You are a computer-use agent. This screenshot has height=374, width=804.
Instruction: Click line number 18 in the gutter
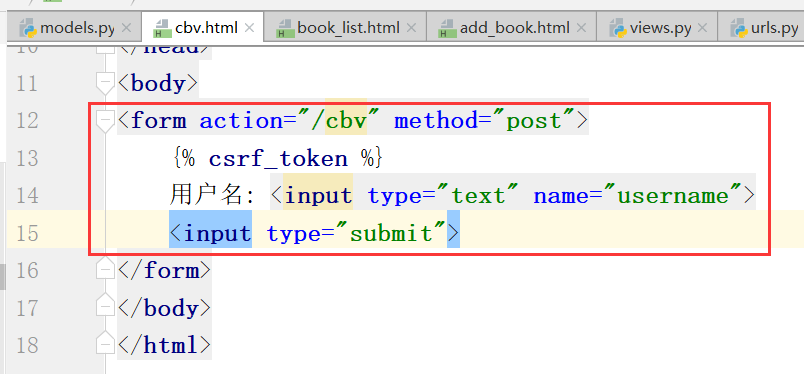point(27,346)
